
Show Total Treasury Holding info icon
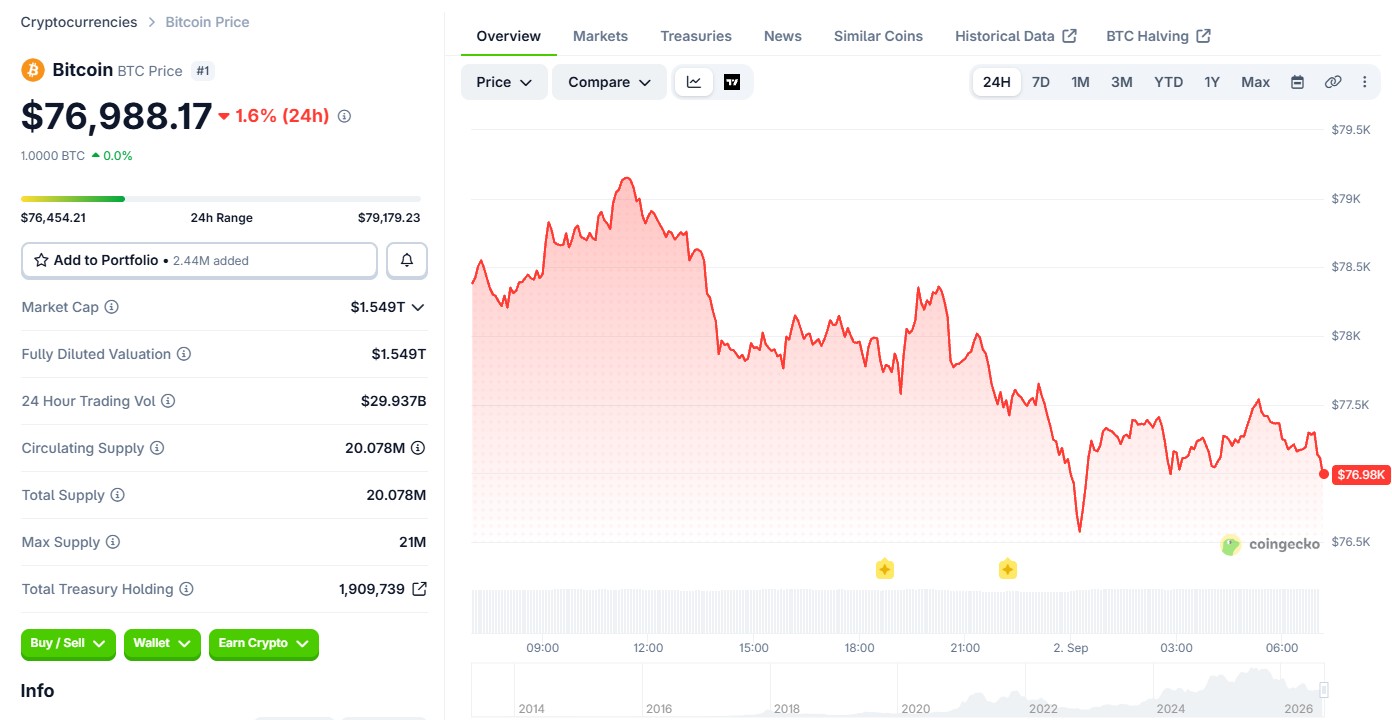pos(186,589)
